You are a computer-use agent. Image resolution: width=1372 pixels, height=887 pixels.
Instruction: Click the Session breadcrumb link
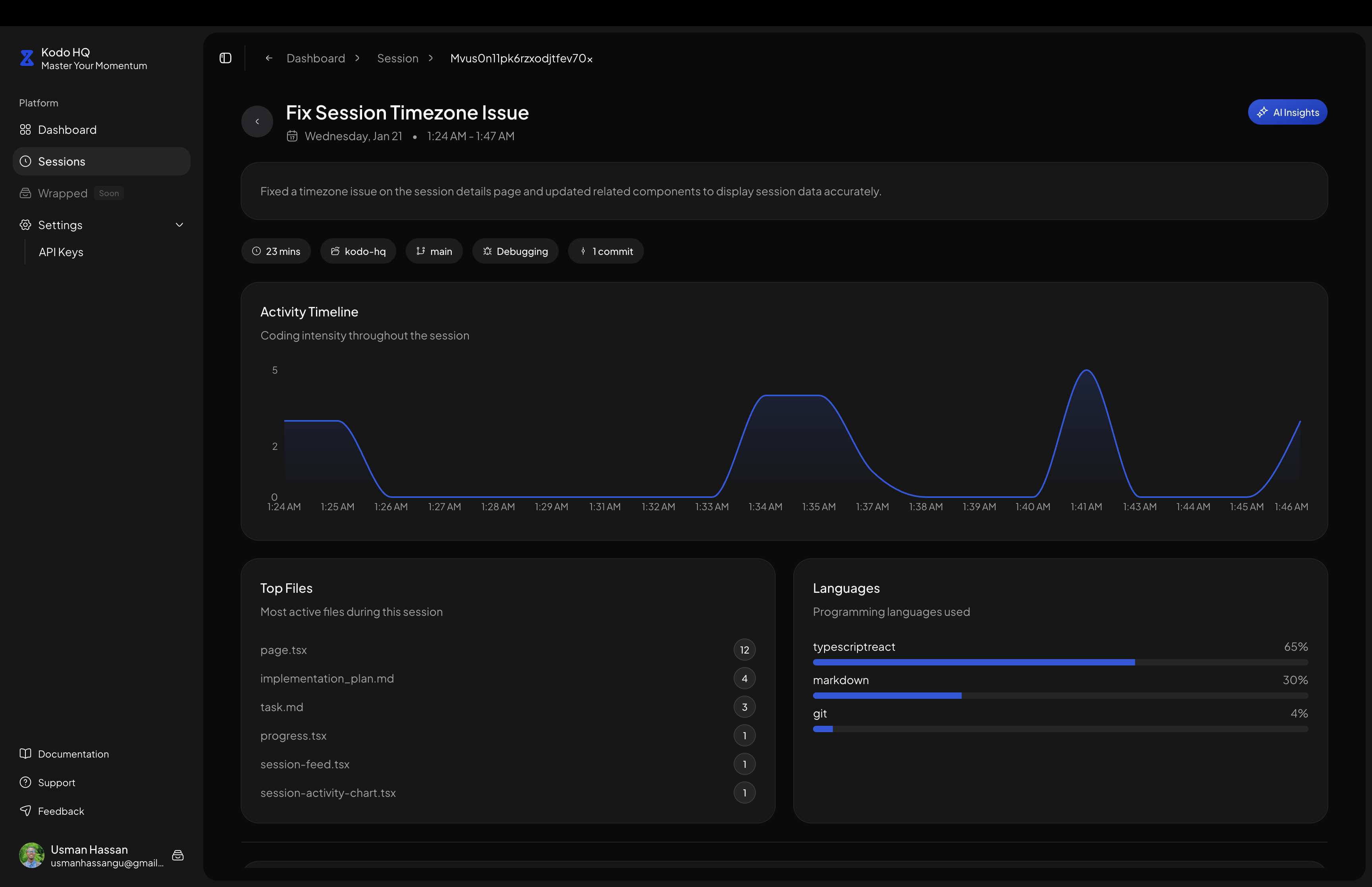[x=397, y=58]
